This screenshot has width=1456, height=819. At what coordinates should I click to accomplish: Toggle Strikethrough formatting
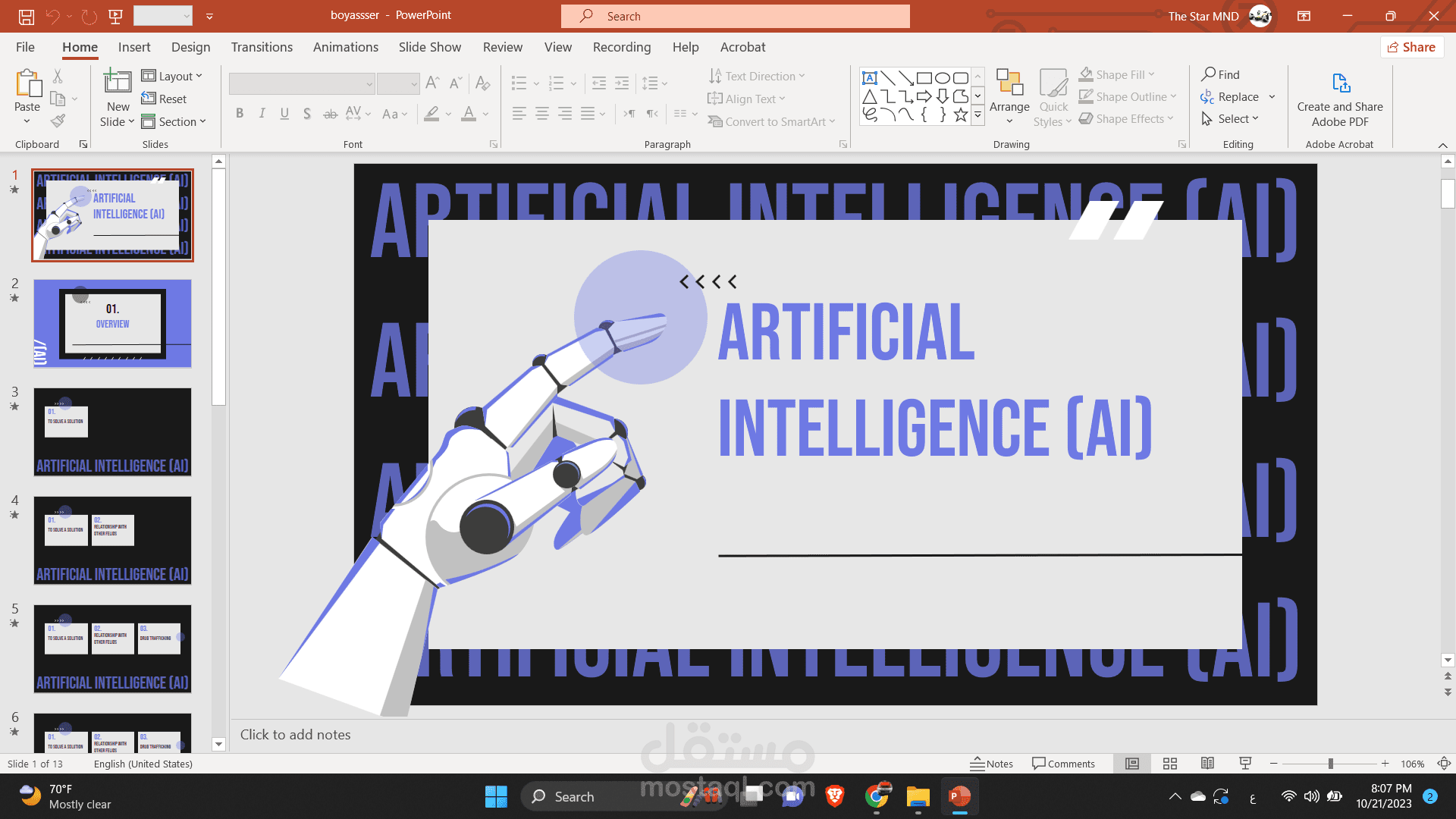tap(331, 114)
